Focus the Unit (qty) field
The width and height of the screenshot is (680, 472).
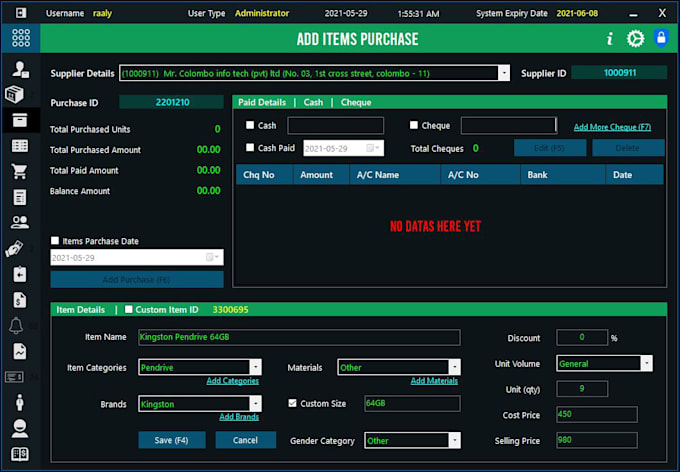[x=582, y=389]
